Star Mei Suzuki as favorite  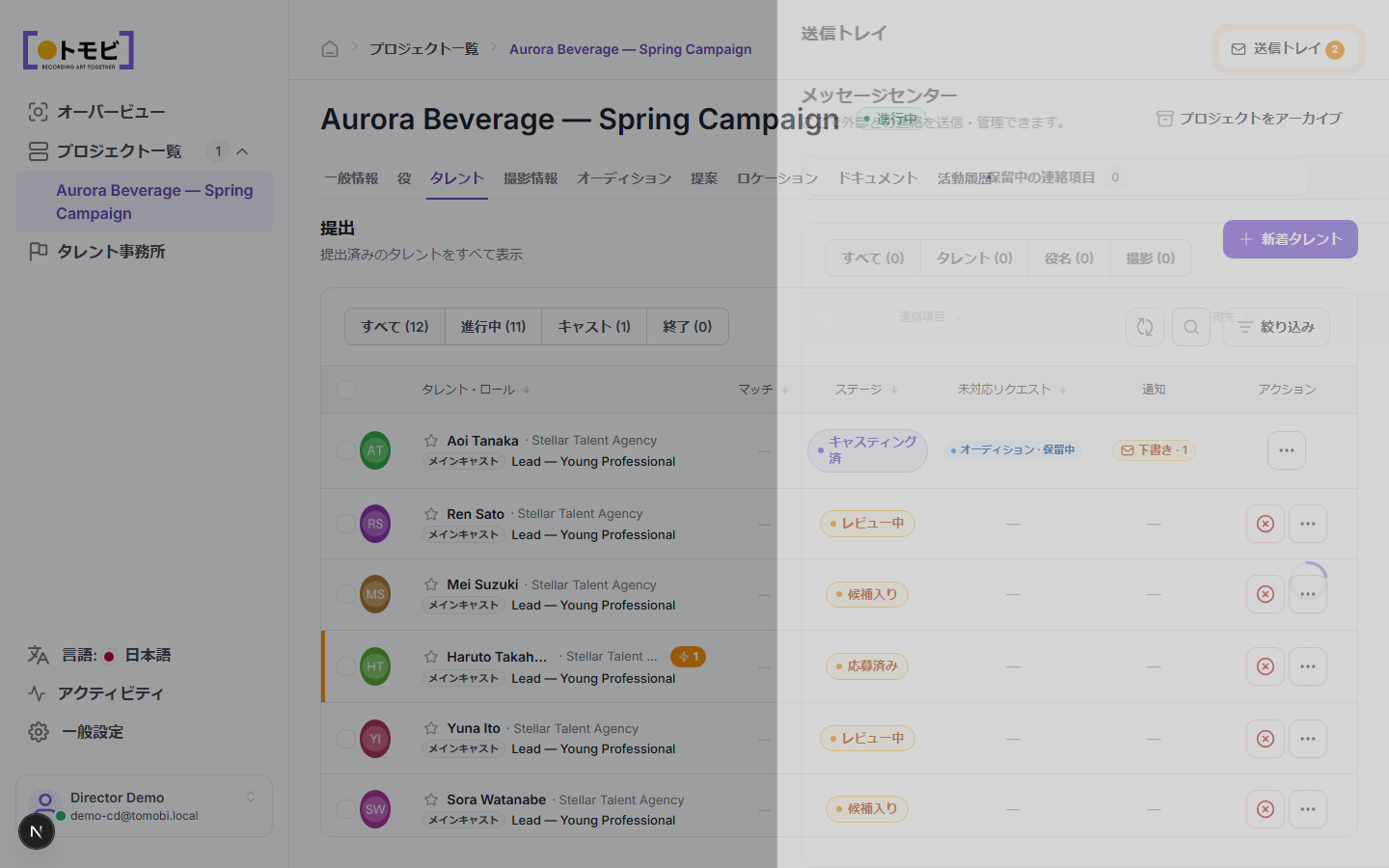(431, 584)
